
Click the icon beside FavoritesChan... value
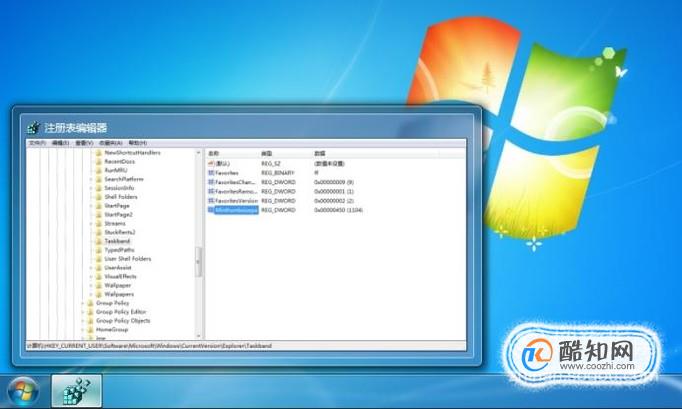pyautogui.click(x=211, y=182)
